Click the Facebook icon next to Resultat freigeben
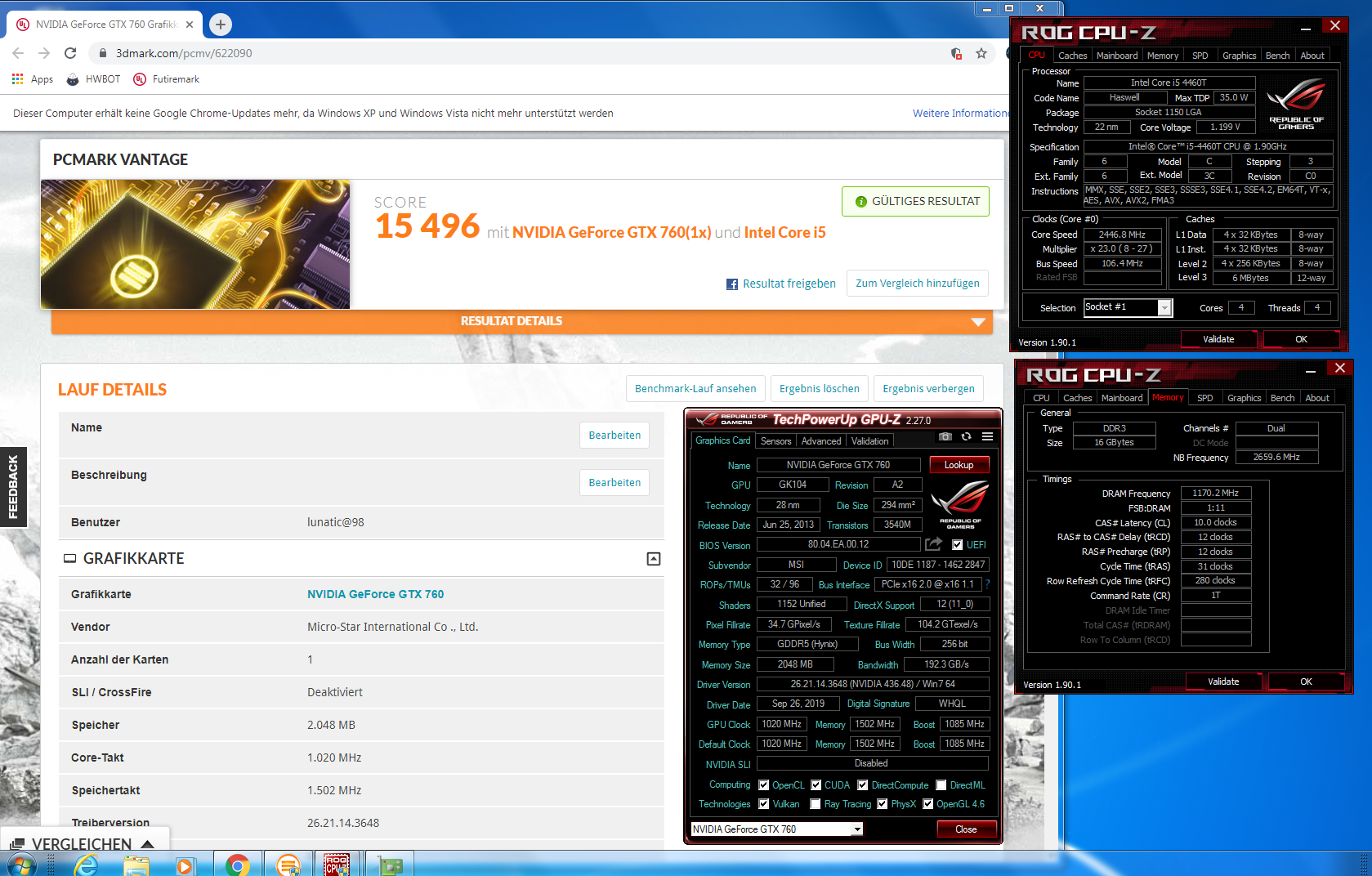This screenshot has width=1372, height=876. click(732, 284)
